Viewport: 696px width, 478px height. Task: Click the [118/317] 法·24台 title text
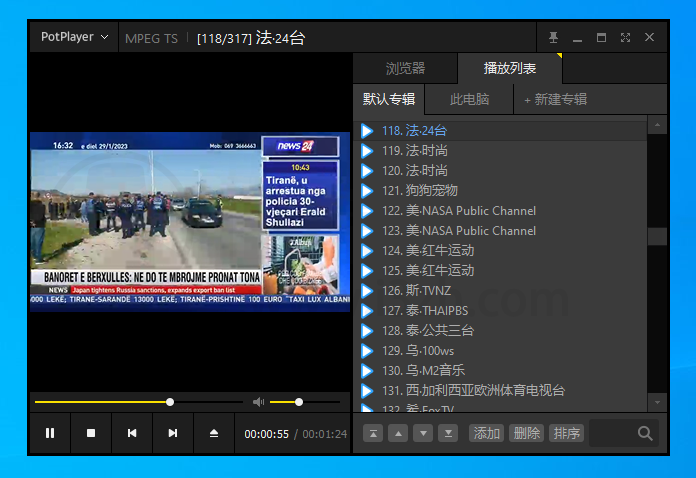coord(251,38)
